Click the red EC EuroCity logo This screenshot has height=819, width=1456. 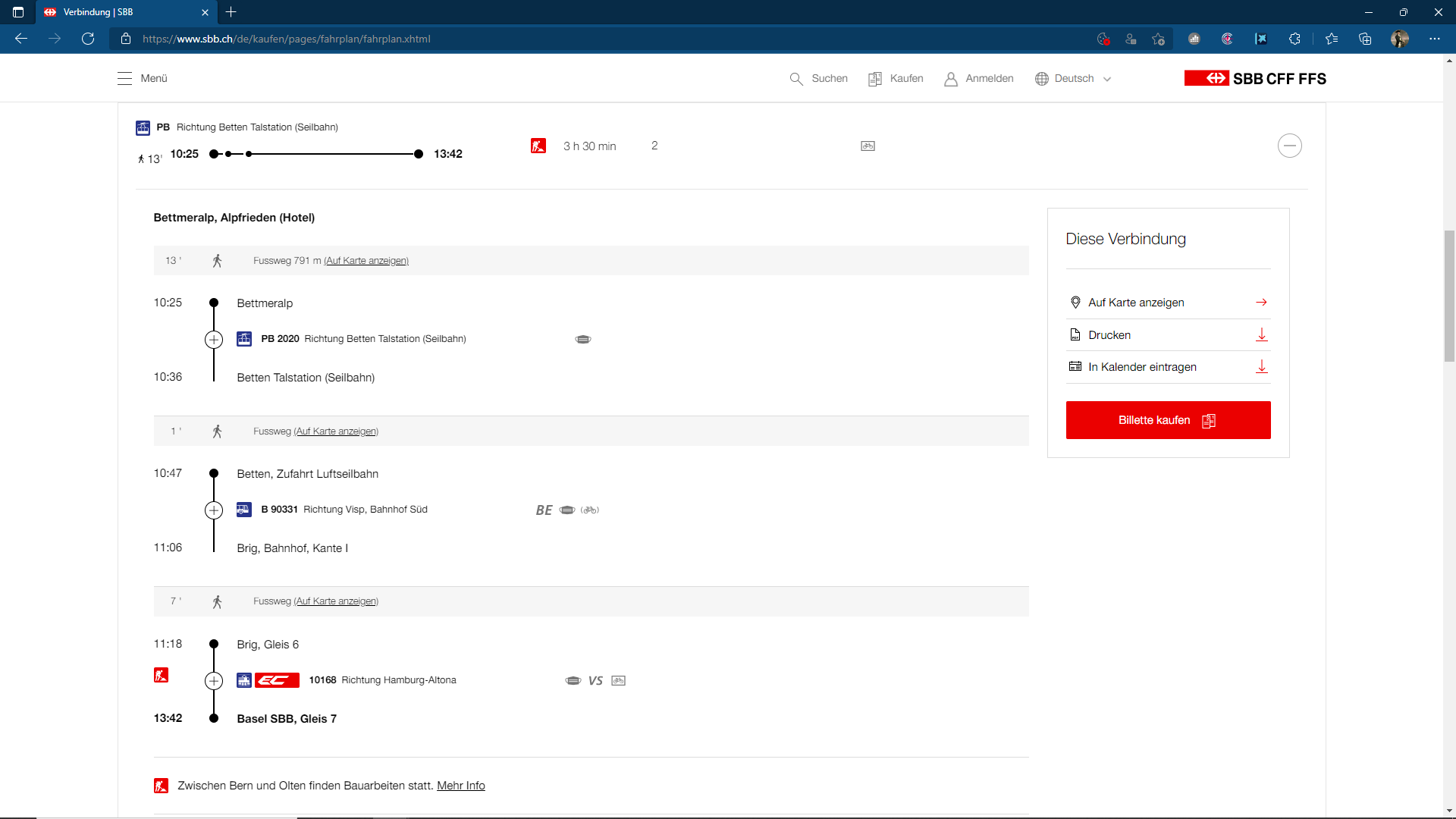click(277, 680)
